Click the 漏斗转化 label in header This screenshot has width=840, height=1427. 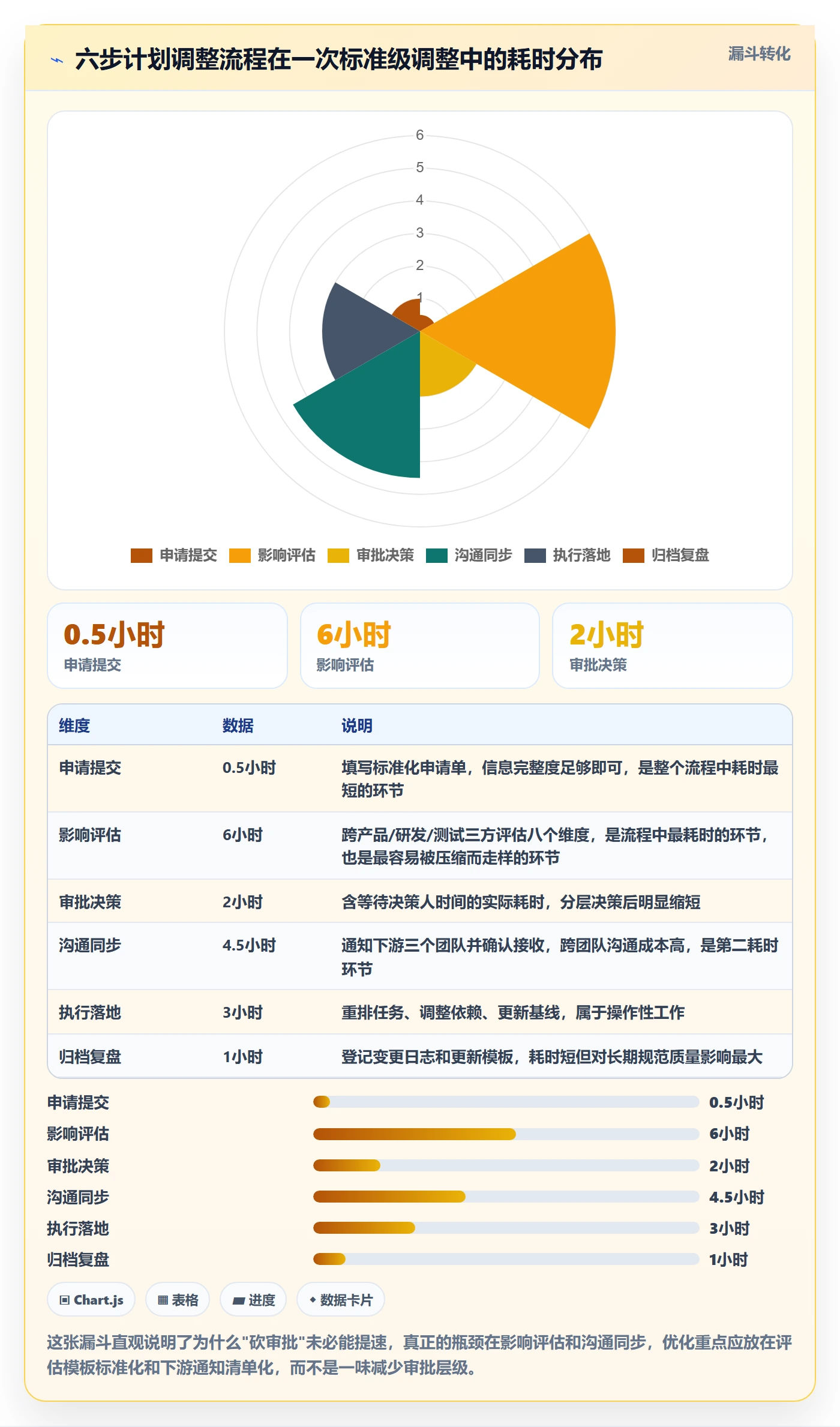[759, 54]
